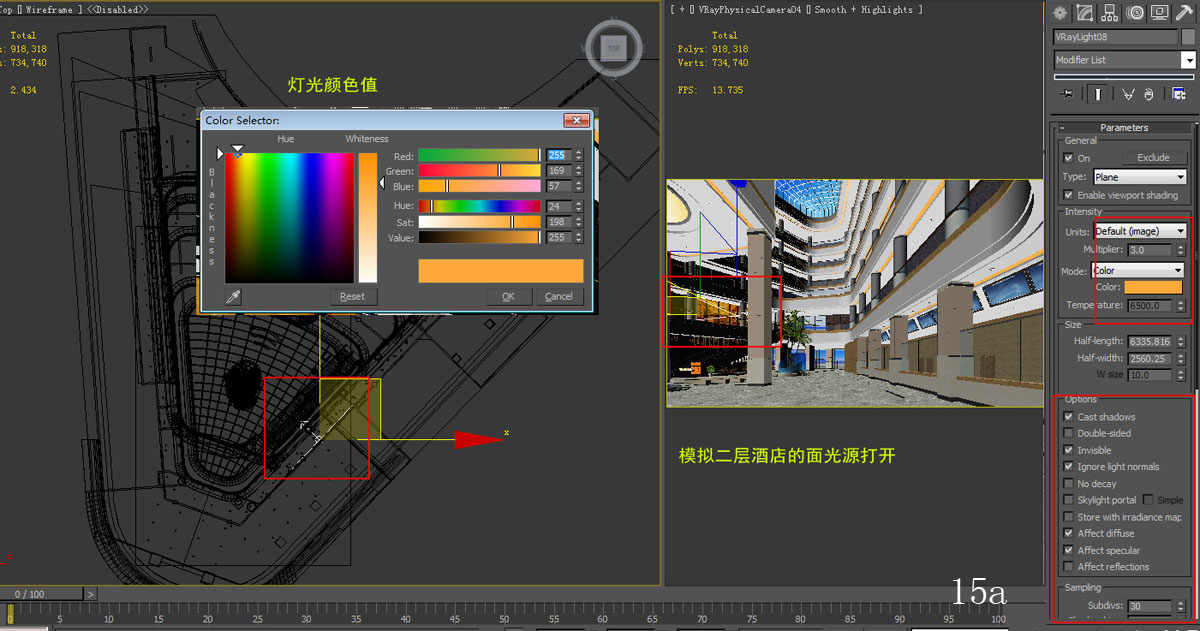Click the Green slider bar
This screenshot has width=1200, height=631.
480,171
